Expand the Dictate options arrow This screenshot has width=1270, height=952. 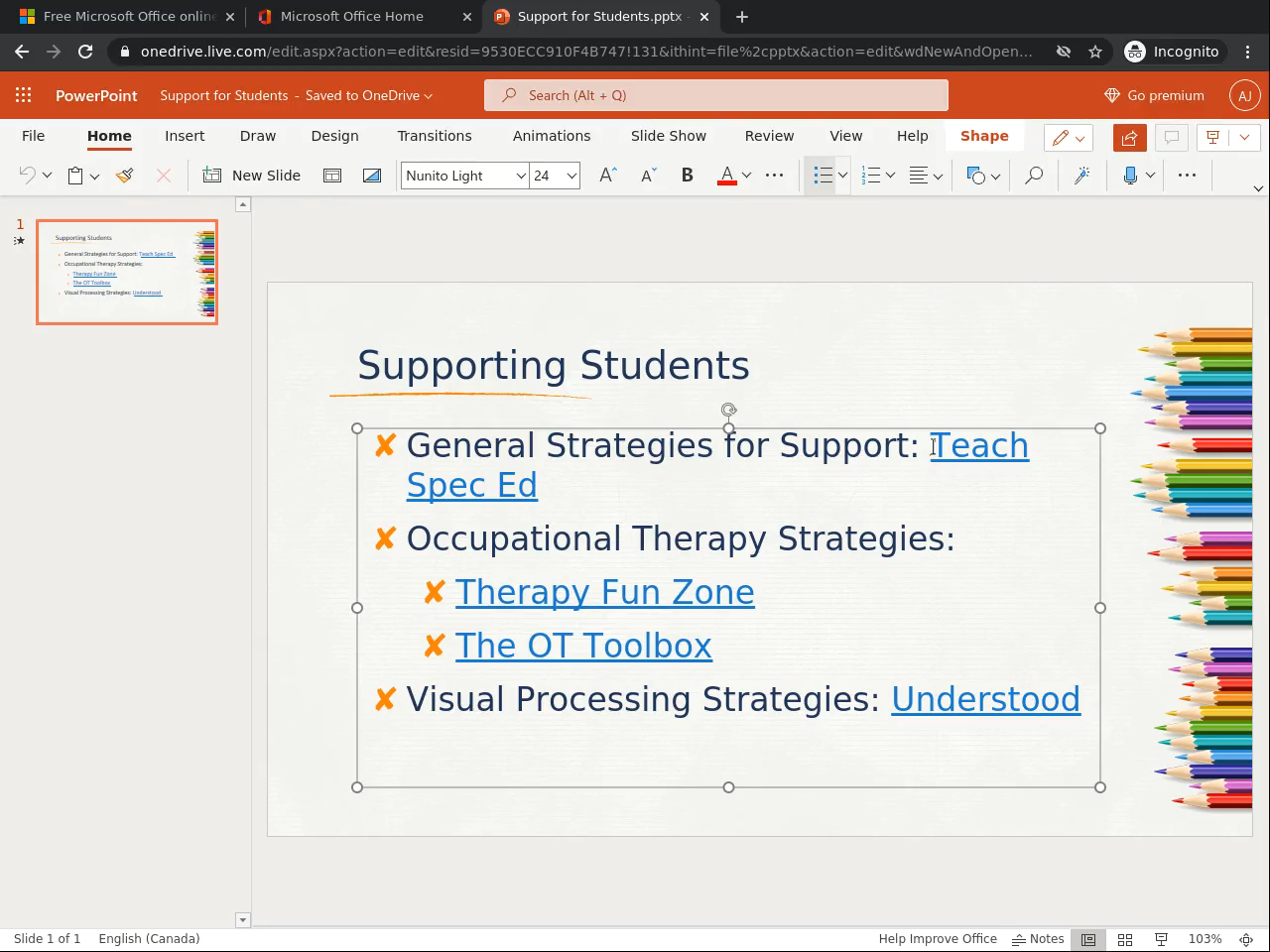point(1150,176)
